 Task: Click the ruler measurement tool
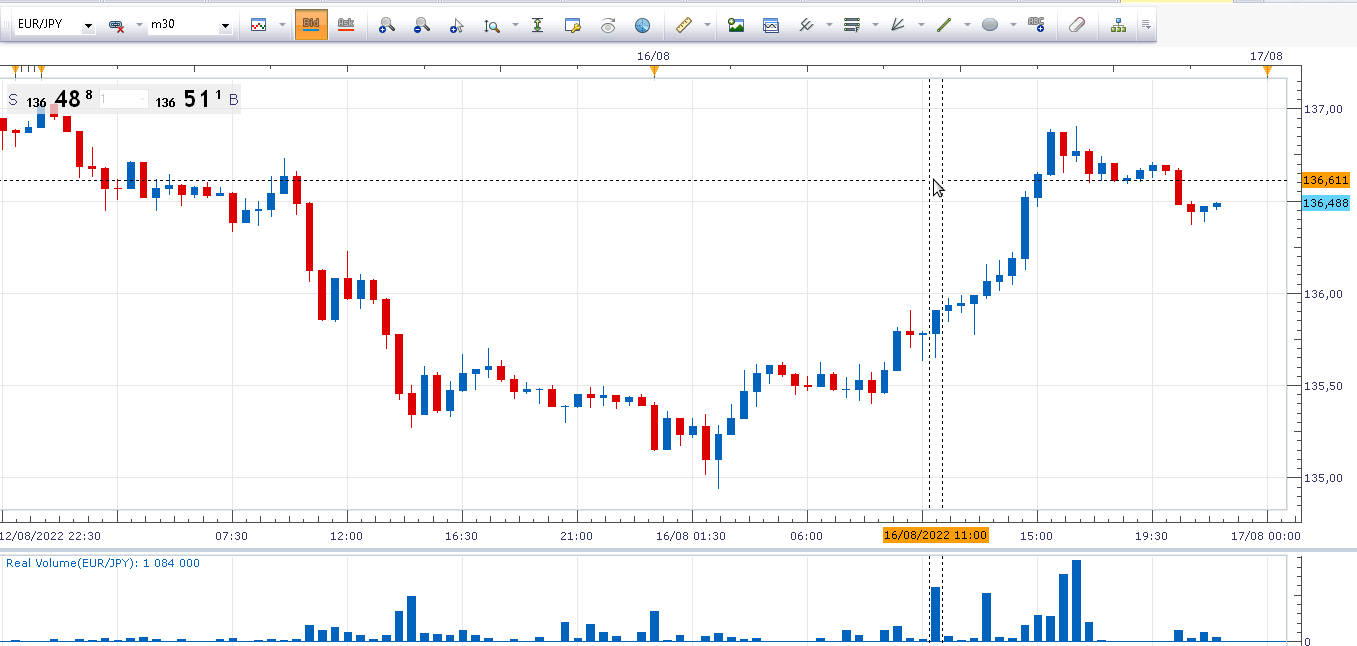[x=684, y=25]
